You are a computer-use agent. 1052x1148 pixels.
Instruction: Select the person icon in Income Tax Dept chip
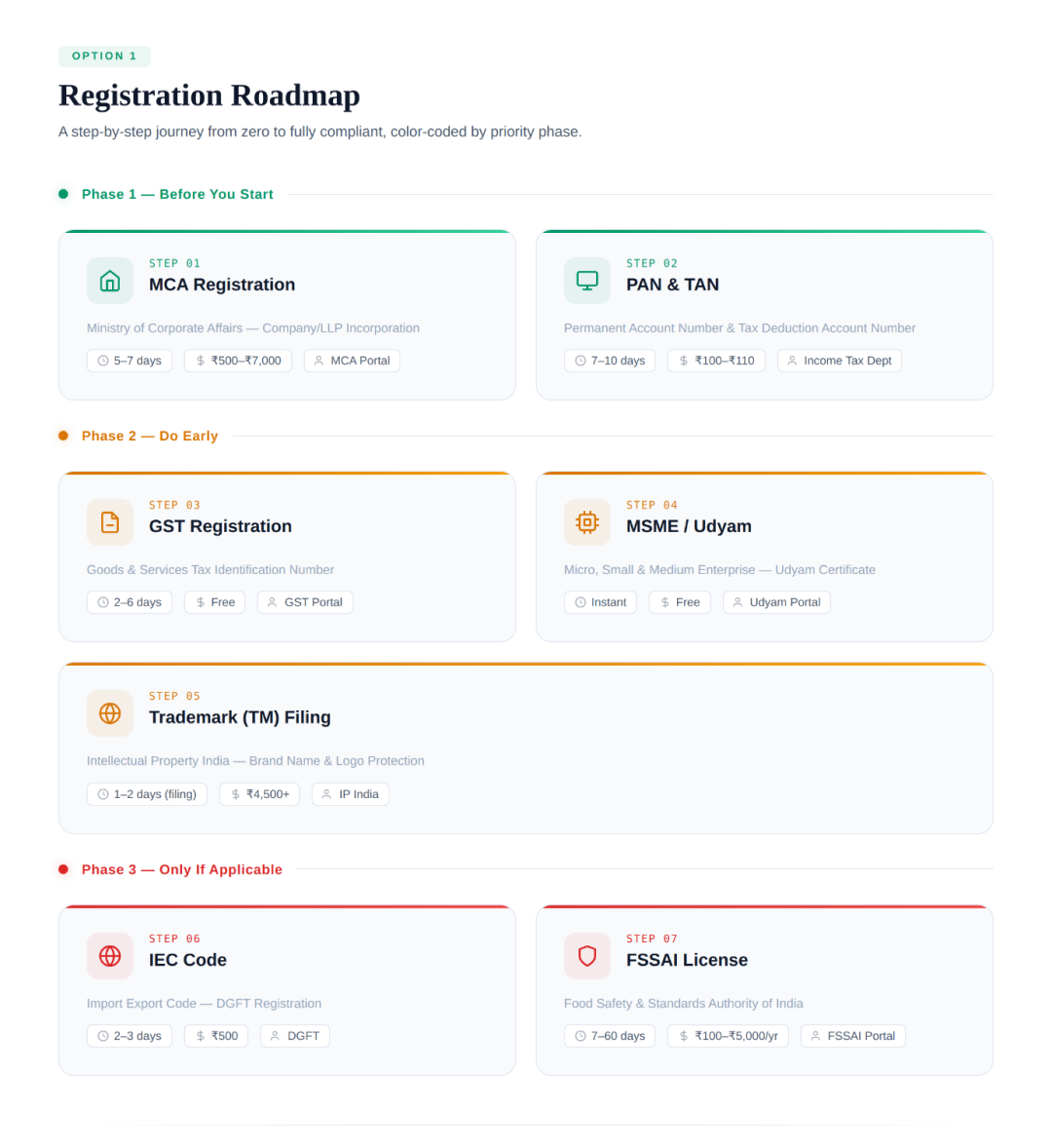coord(794,361)
